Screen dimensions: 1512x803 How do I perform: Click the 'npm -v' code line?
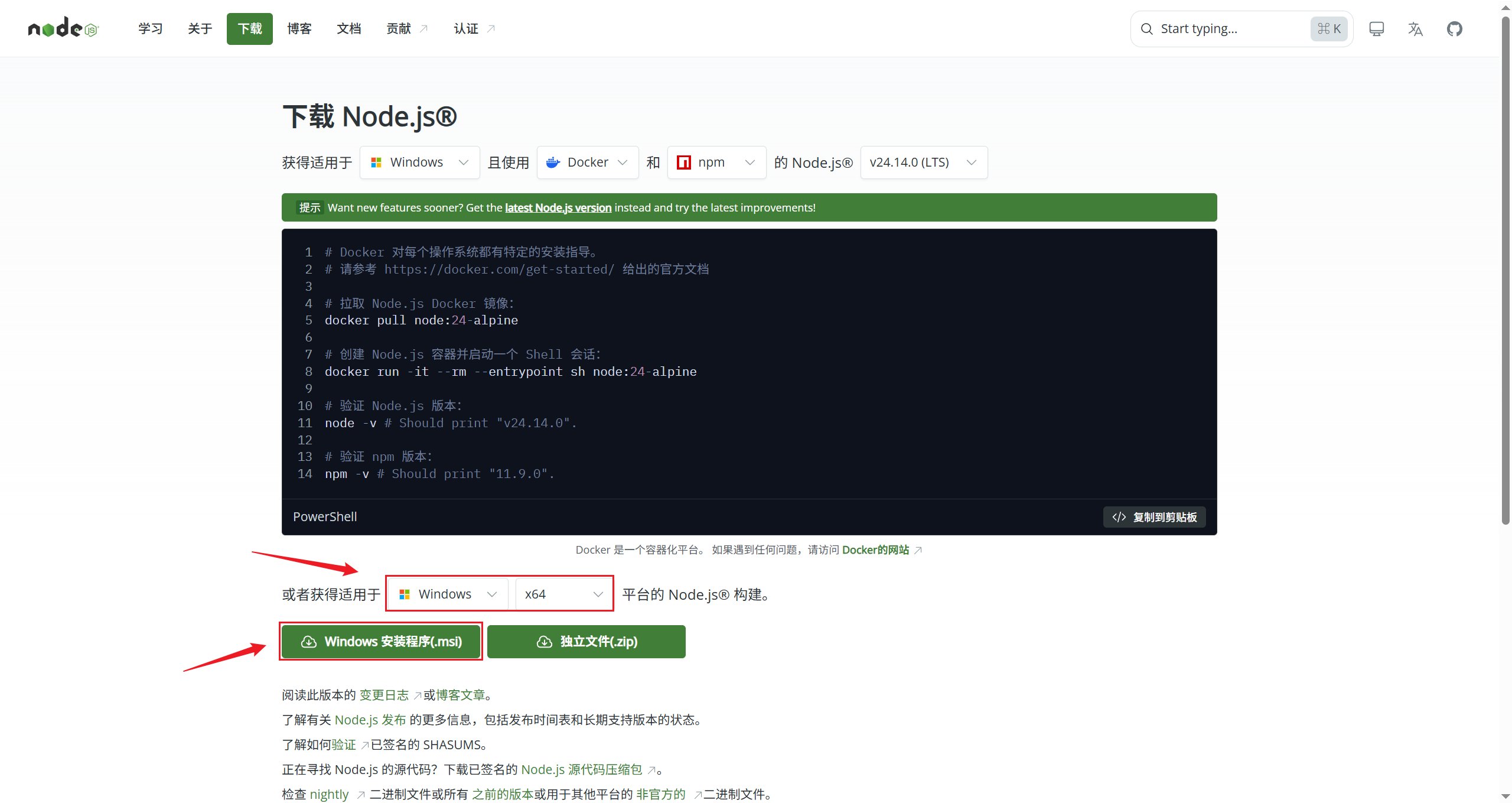(439, 474)
